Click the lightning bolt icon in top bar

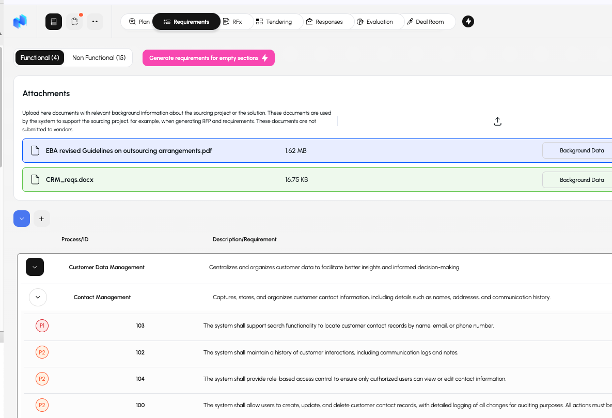(x=469, y=21)
